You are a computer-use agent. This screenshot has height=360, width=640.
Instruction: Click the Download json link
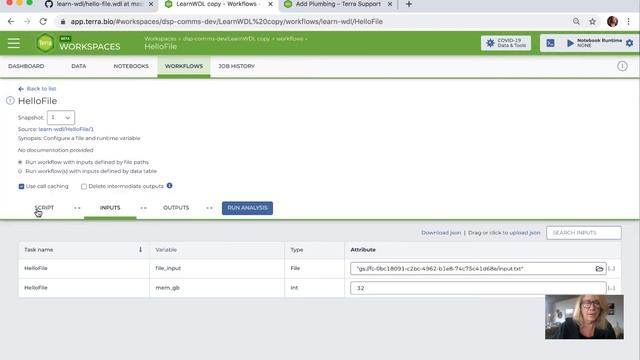(441, 233)
